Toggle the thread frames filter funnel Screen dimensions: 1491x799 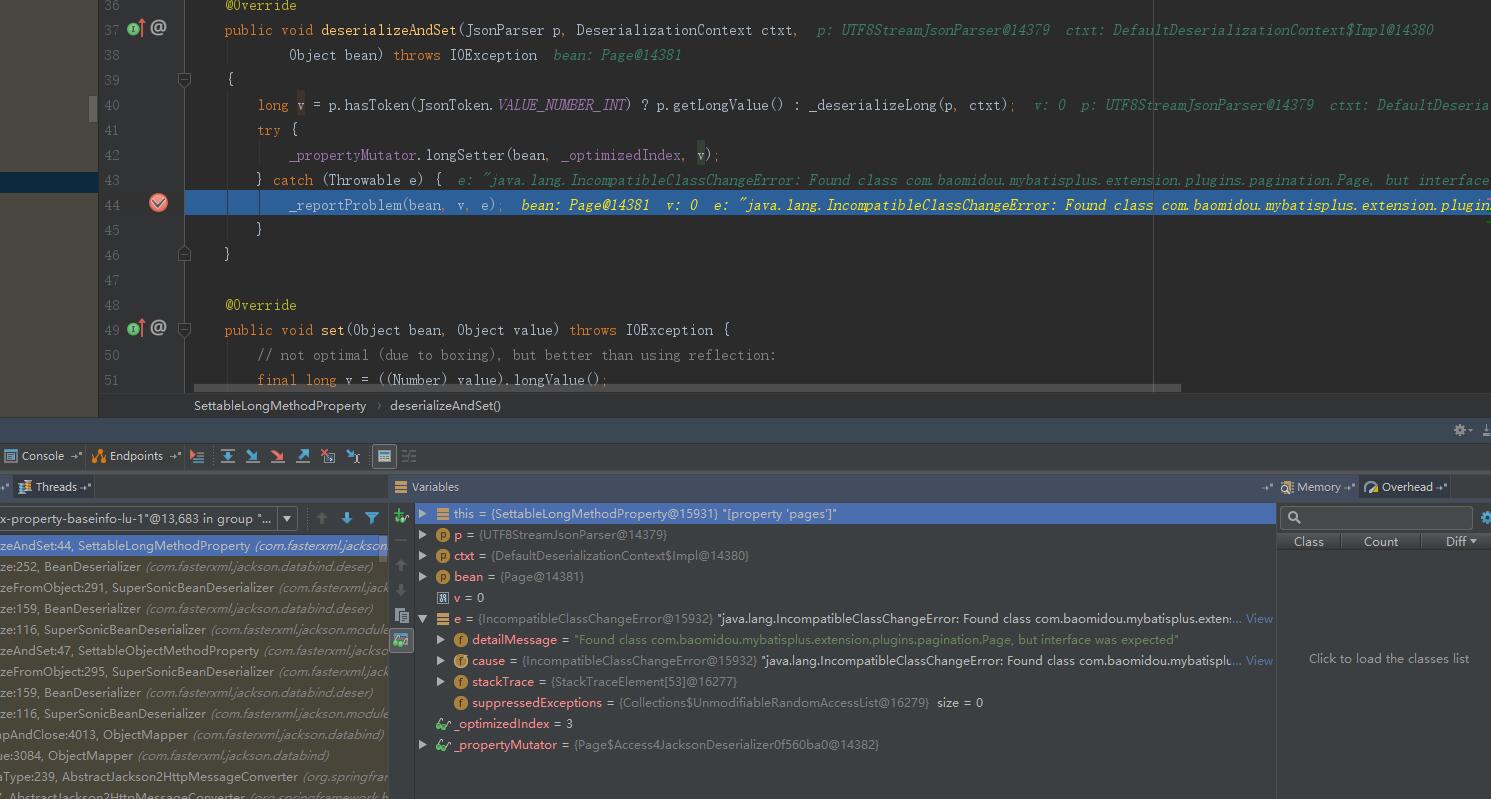(372, 518)
